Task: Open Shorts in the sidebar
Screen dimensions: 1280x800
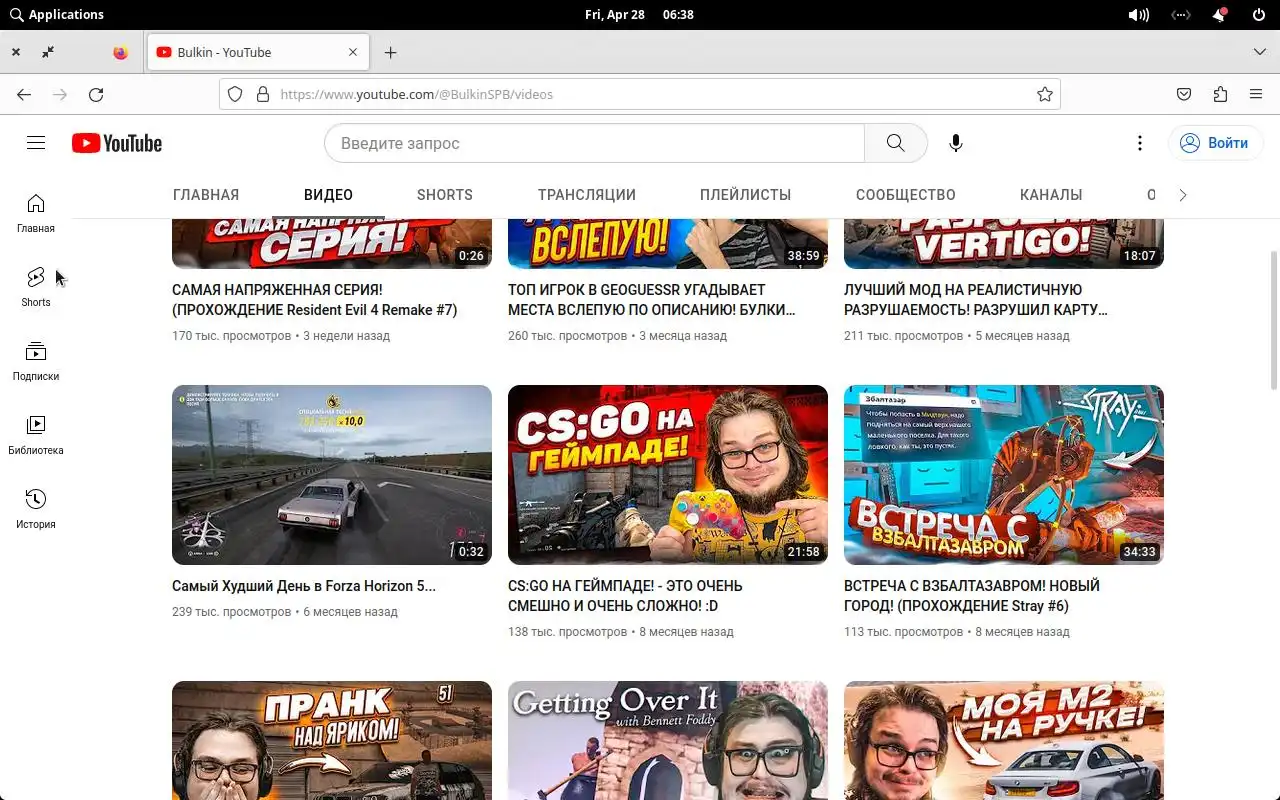Action: pos(36,288)
